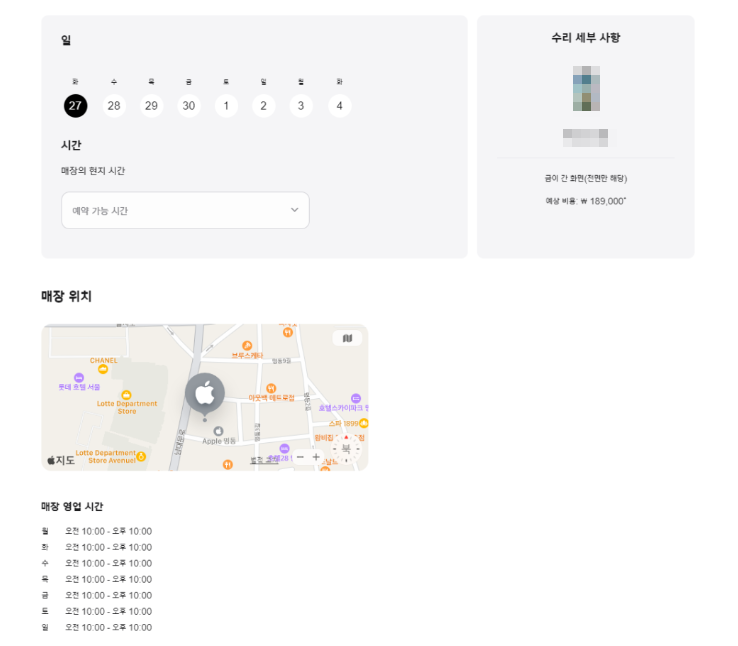The height and width of the screenshot is (646, 738).
Task: Click the chevron in the time selector
Action: click(x=294, y=210)
